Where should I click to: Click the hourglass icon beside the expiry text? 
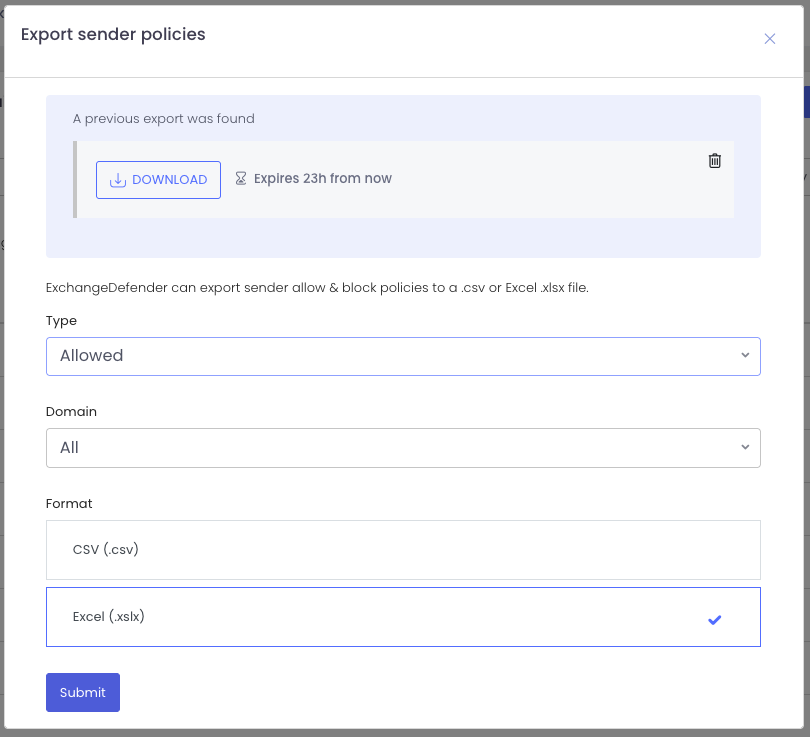[241, 178]
